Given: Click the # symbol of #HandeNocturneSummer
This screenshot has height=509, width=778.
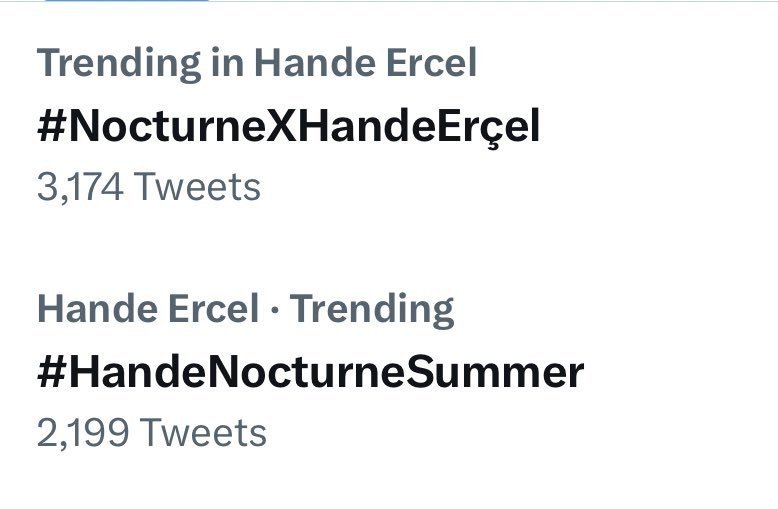Looking at the screenshot, I should tap(52, 373).
